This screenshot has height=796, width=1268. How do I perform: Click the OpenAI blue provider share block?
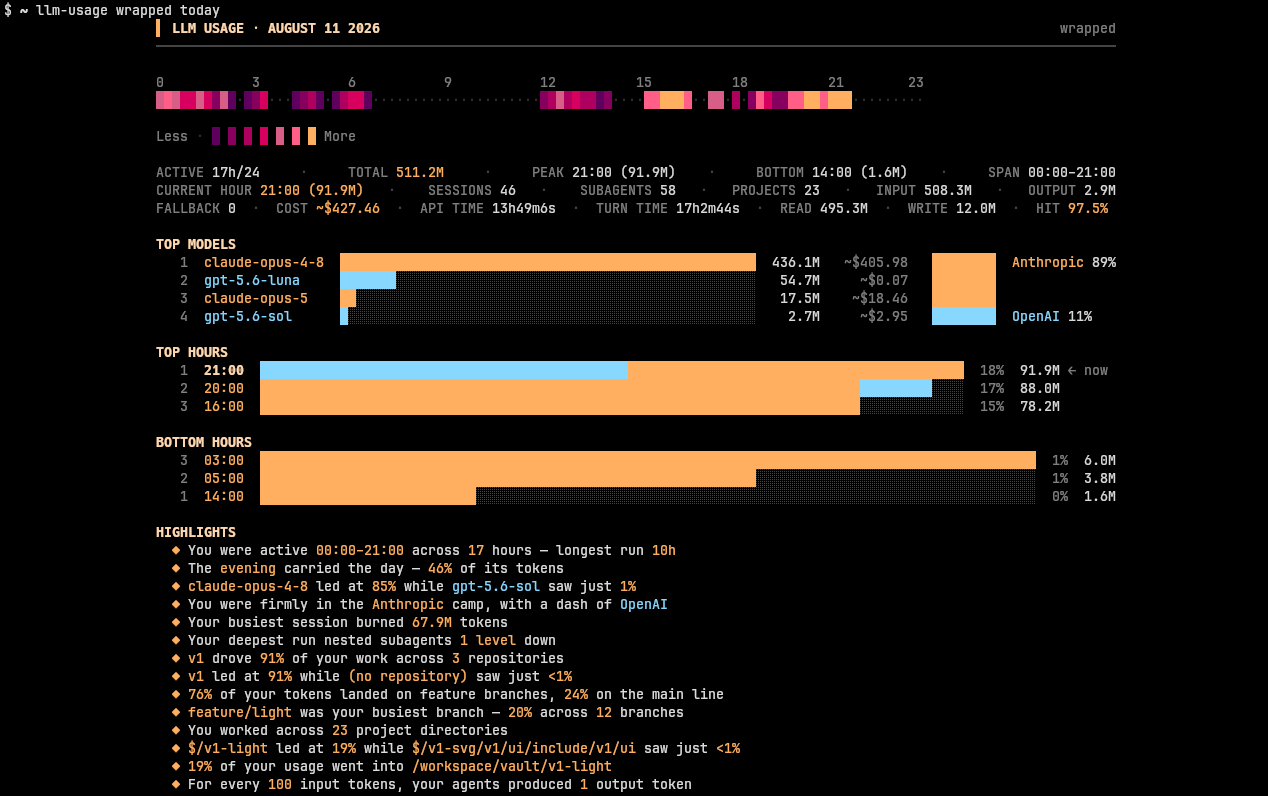(x=964, y=316)
